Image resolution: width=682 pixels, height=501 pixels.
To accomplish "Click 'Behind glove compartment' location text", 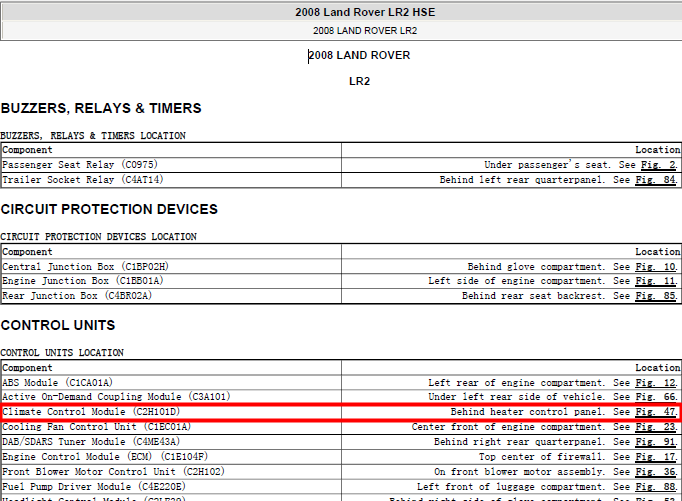I will click(x=536, y=267).
